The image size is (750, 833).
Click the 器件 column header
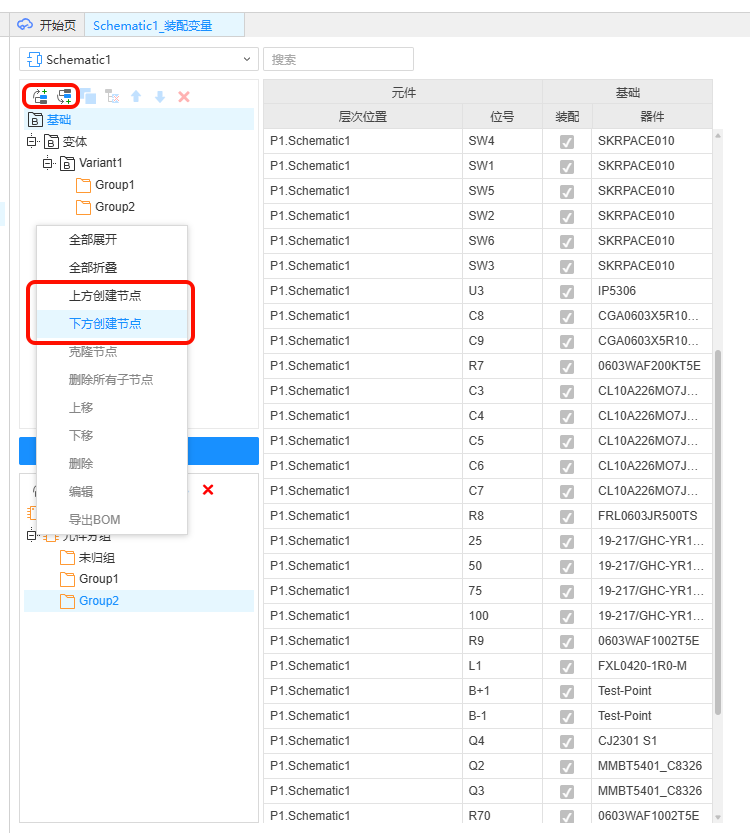pos(652,116)
